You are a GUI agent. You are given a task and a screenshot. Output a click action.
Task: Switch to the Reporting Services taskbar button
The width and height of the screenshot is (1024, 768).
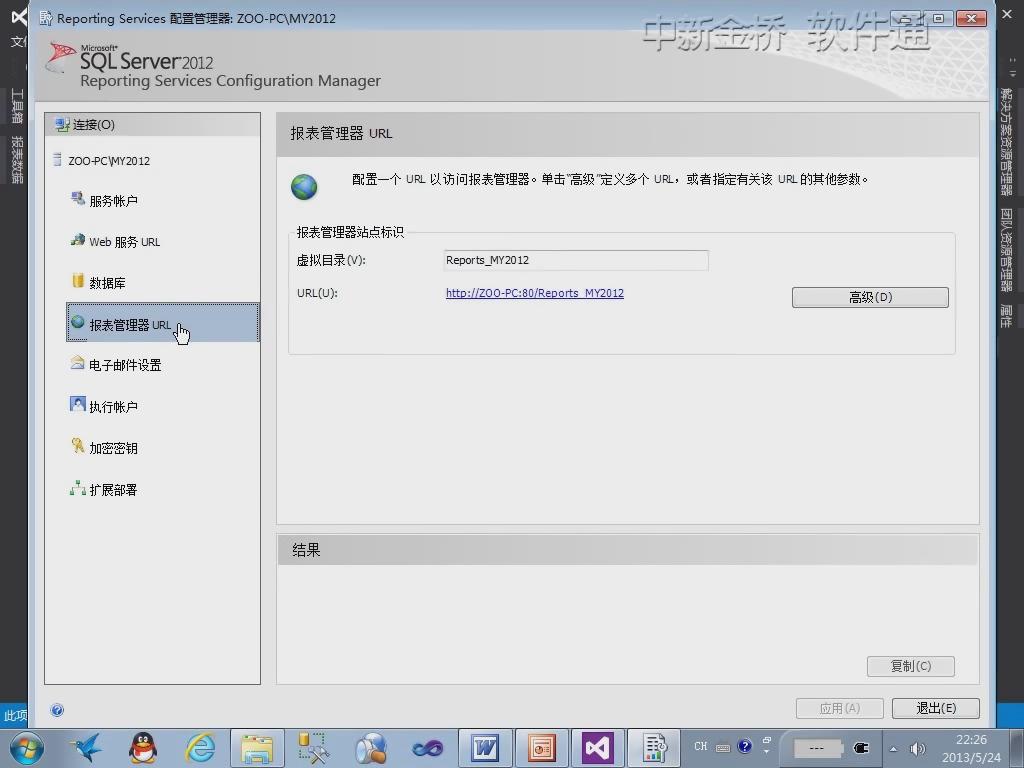[x=654, y=748]
